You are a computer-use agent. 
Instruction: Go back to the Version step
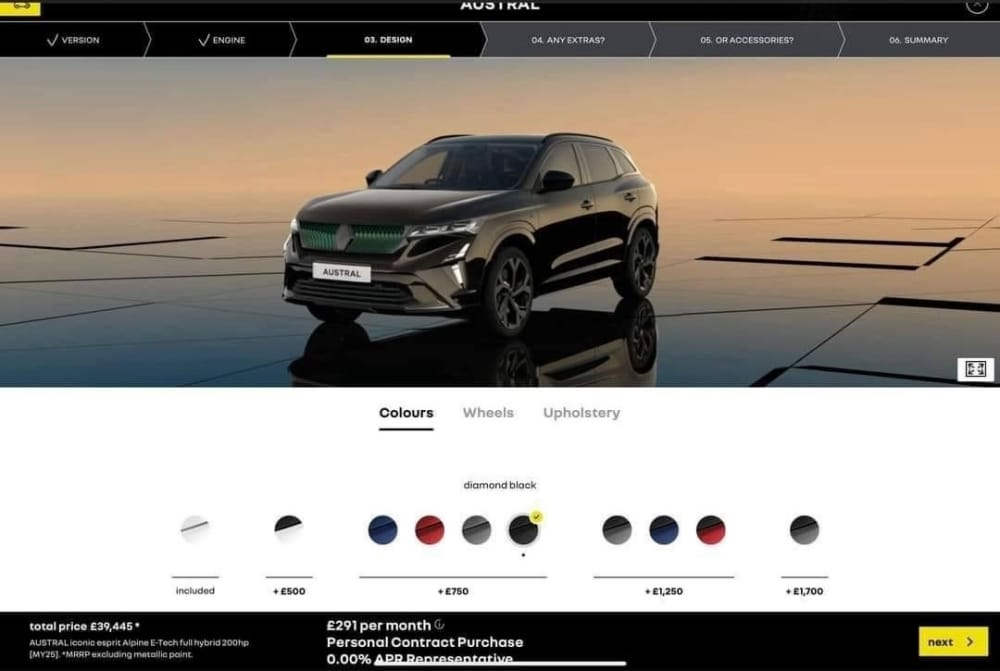pos(73,40)
